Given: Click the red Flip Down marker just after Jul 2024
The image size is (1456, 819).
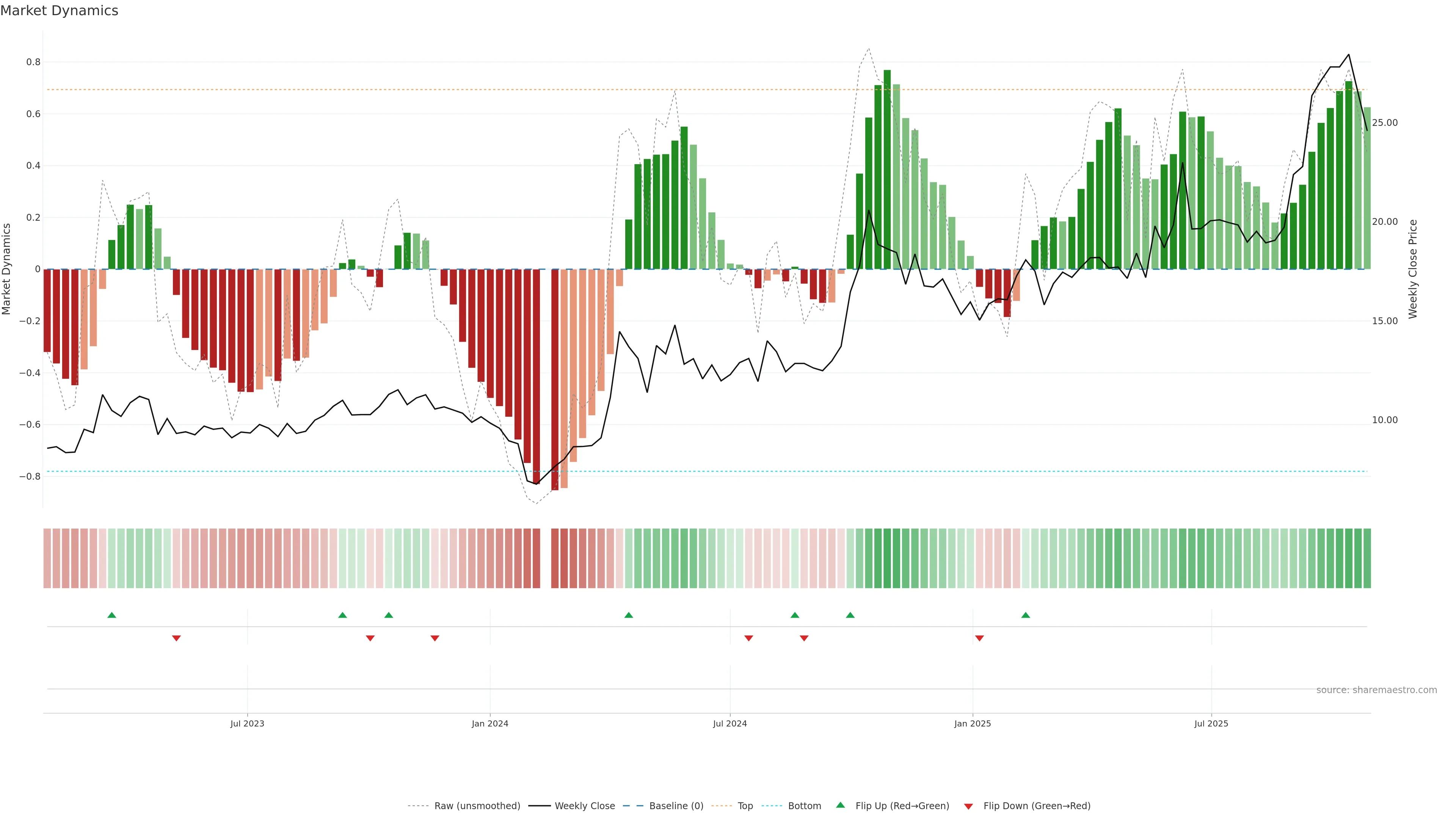Looking at the screenshot, I should pos(748,638).
